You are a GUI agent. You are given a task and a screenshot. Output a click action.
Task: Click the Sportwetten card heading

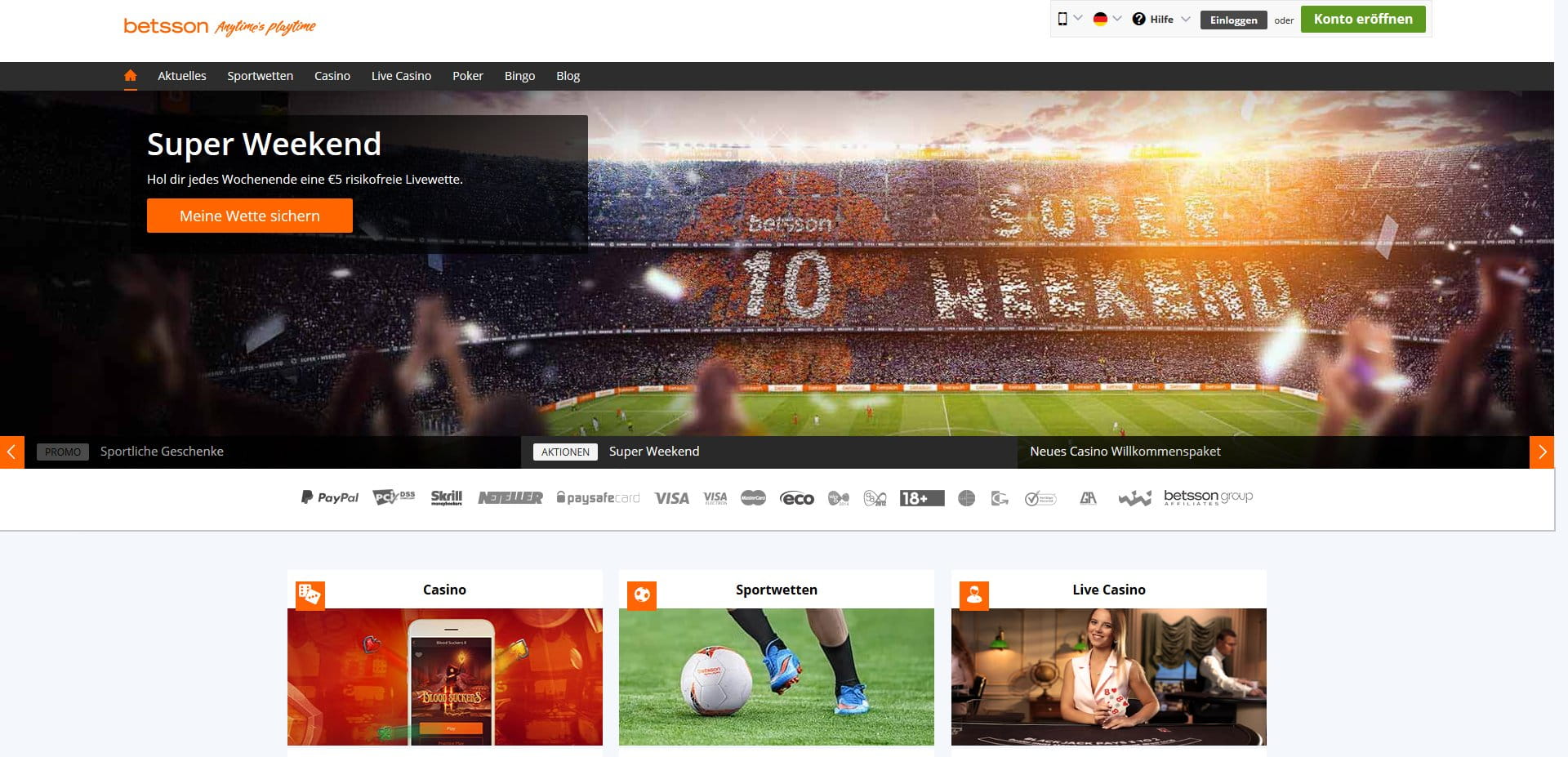coord(776,590)
